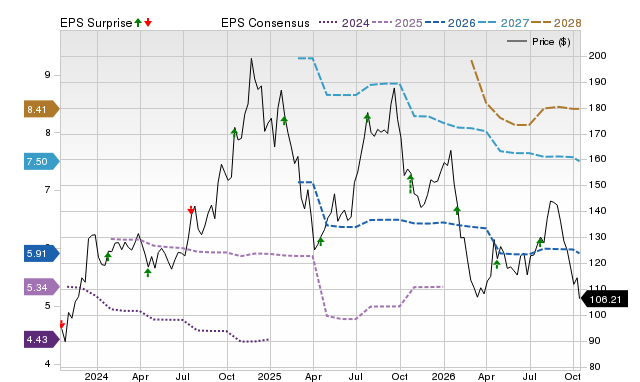Click the EPS Surprise label
This screenshot has height=382, width=640.
96,23
